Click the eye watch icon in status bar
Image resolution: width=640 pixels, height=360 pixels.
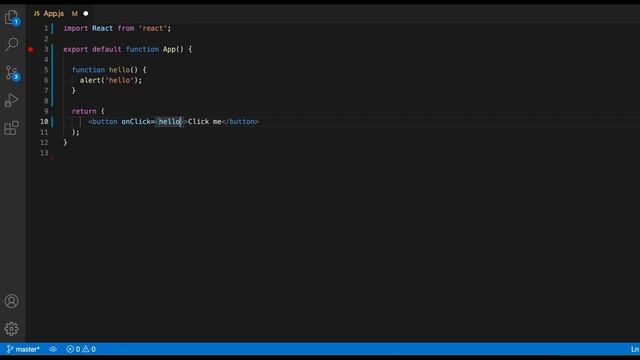click(53, 349)
